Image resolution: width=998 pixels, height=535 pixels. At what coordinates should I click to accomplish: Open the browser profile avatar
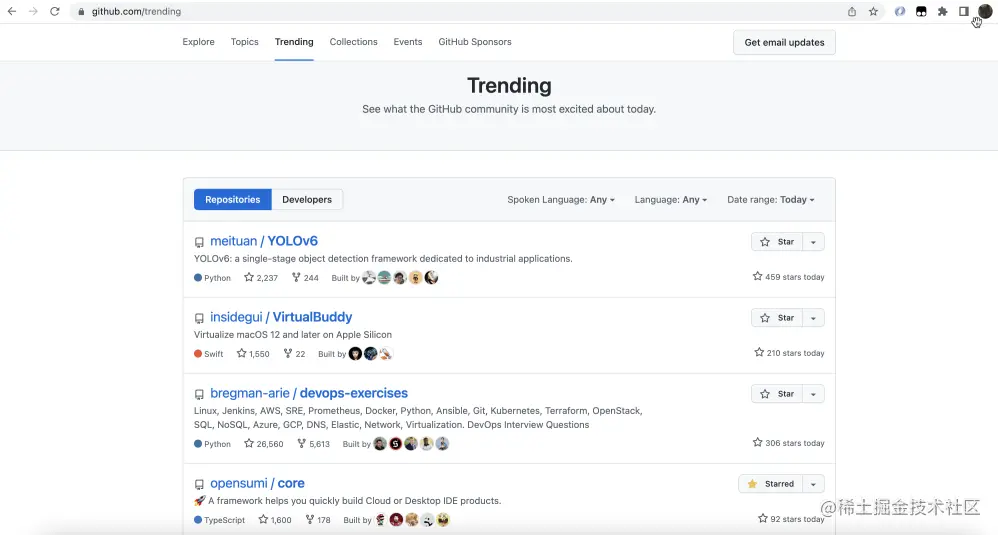pos(985,11)
